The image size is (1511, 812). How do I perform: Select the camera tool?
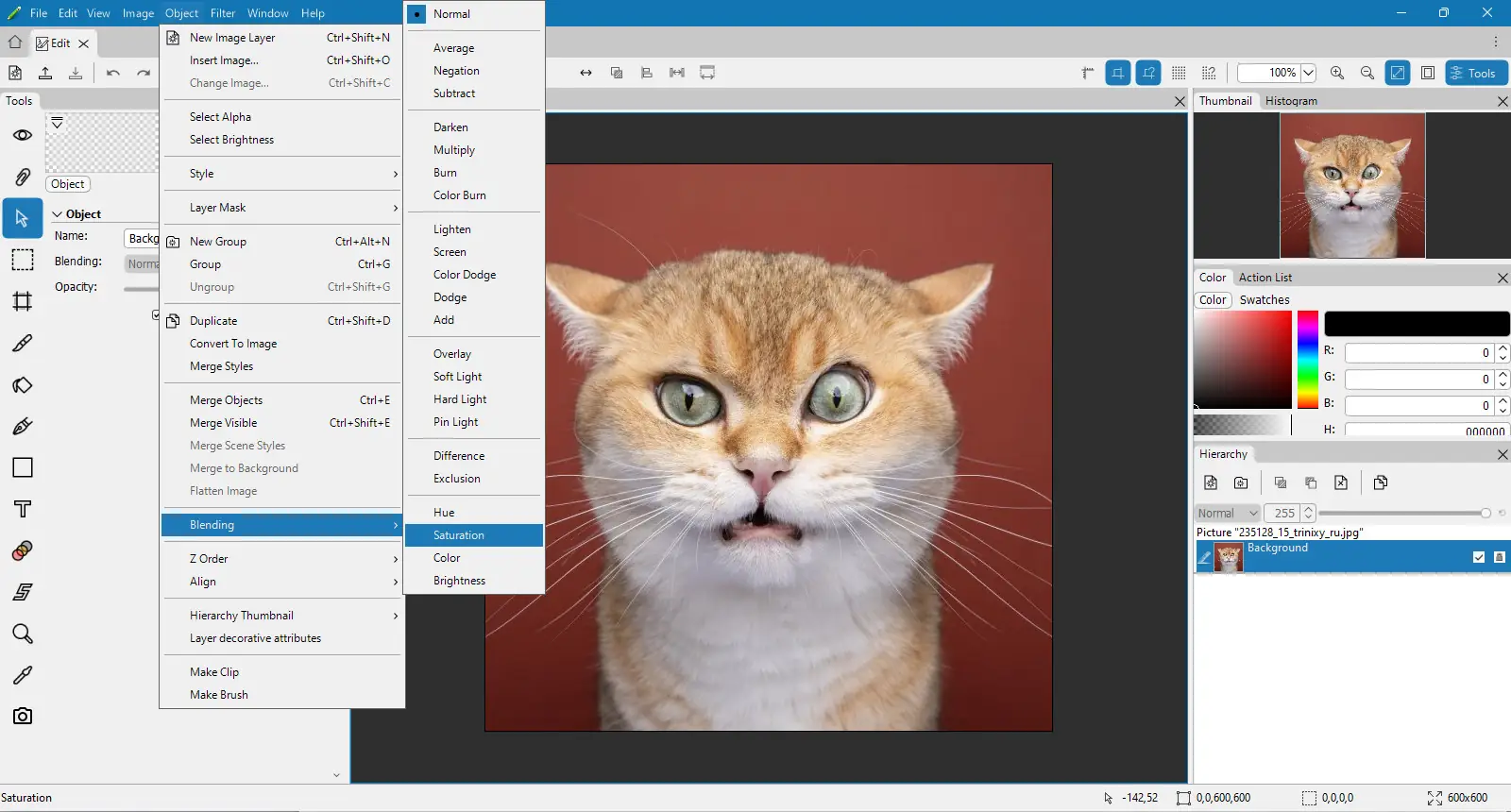[23, 716]
